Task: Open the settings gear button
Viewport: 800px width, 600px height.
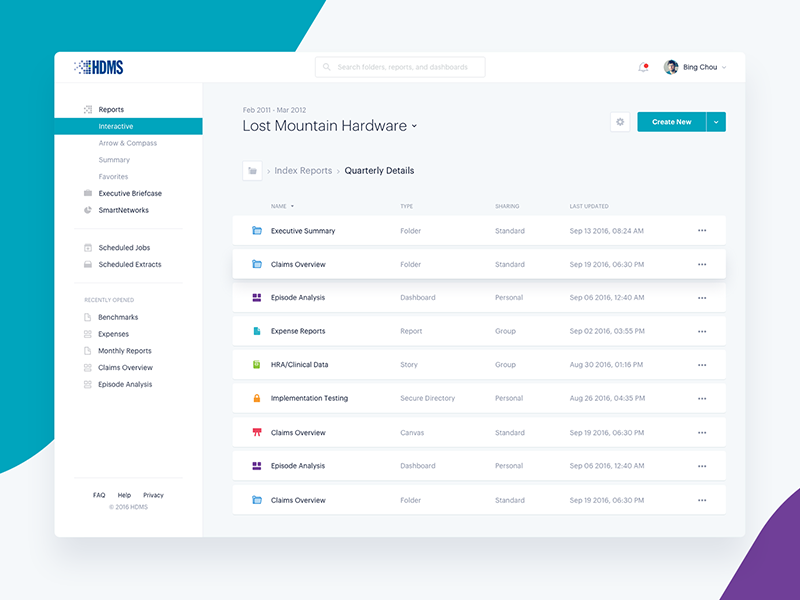Action: point(620,122)
